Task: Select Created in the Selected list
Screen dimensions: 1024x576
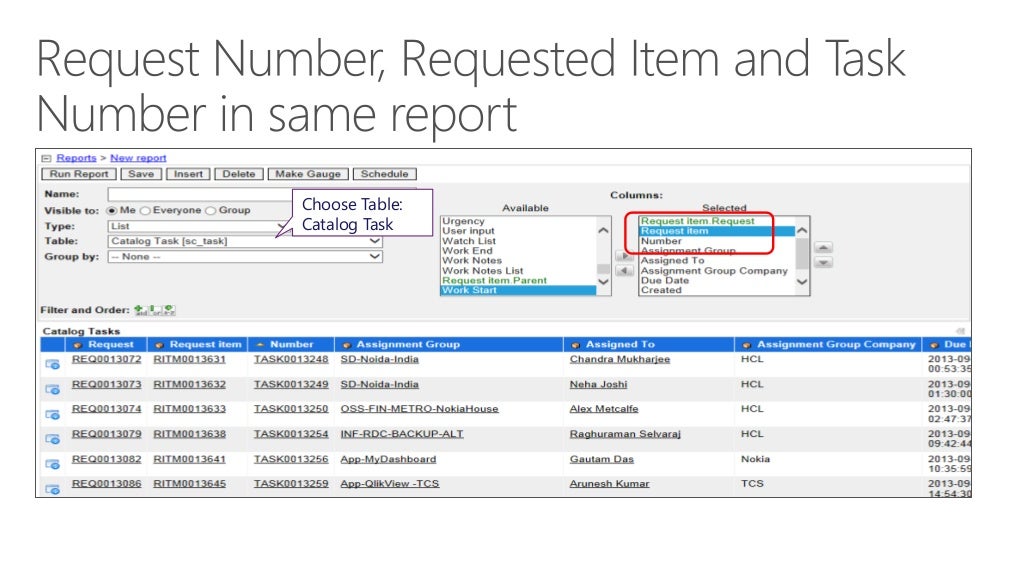Action: click(x=661, y=290)
